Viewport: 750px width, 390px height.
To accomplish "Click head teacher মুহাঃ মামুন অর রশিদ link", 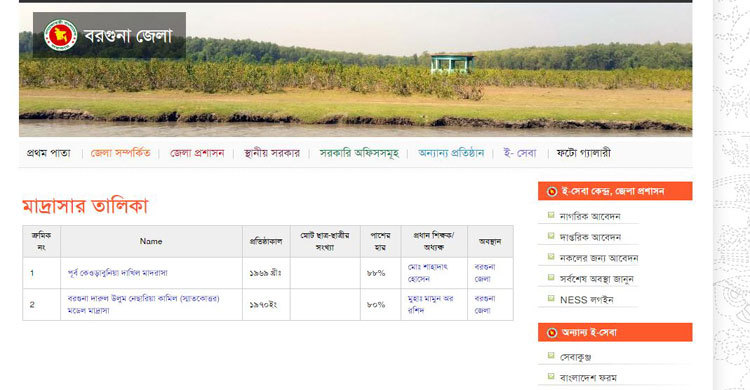I will [430, 304].
